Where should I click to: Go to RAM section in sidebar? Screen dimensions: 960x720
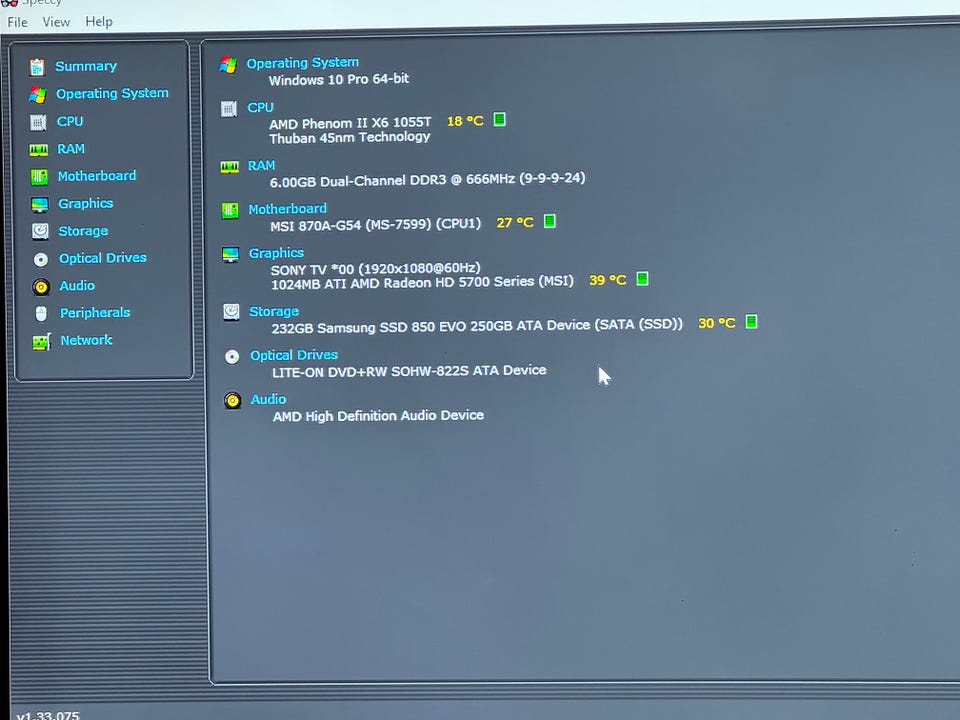[71, 149]
